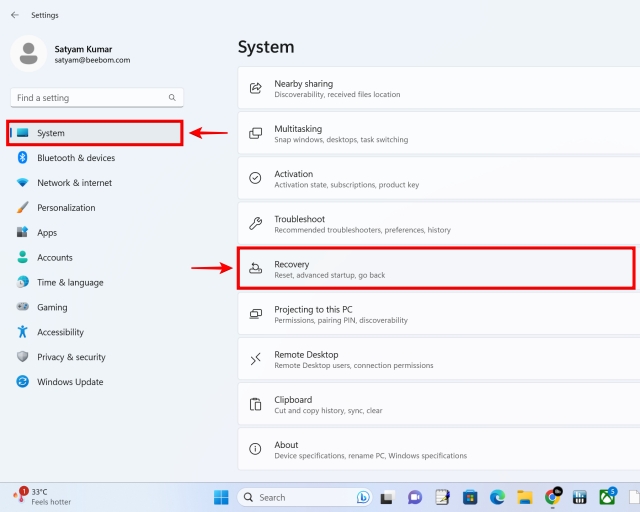Viewport: 640px width, 512px height.
Task: Click the Bing icon in taskbar search
Action: point(363,497)
